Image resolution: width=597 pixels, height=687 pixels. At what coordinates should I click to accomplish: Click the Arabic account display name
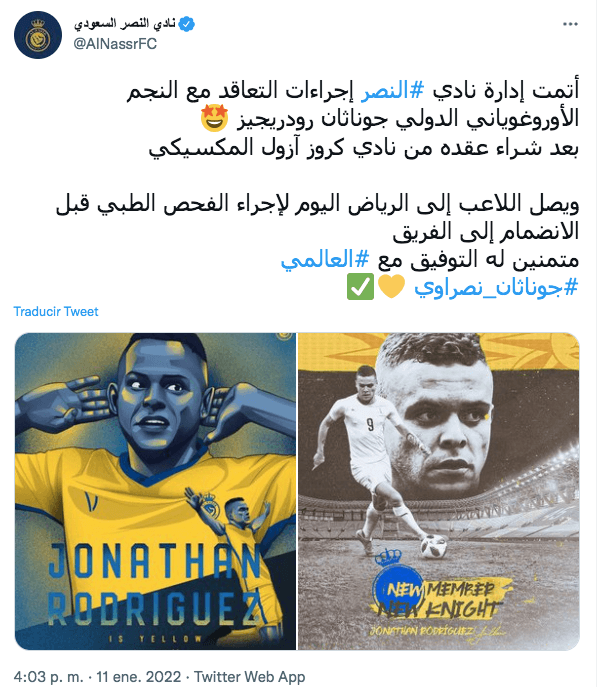(x=125, y=23)
